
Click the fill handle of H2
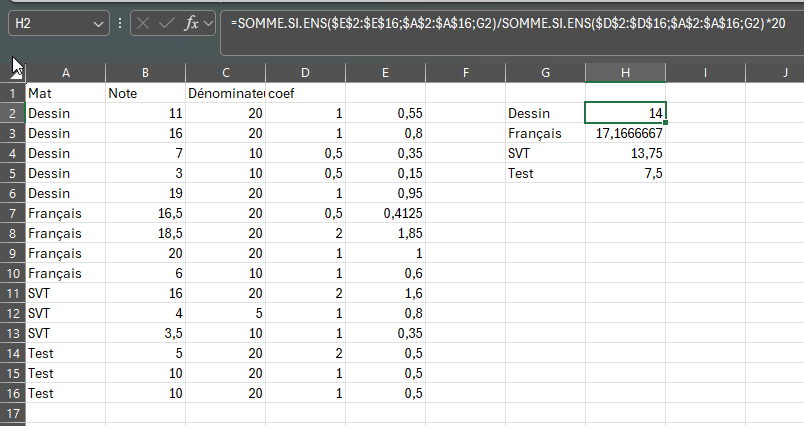coord(665,123)
